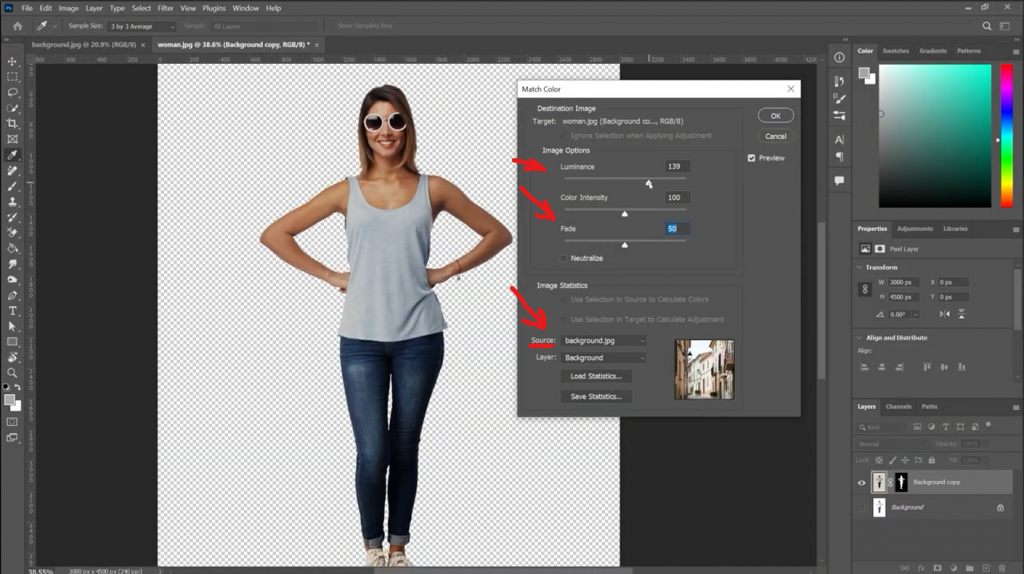This screenshot has height=574, width=1024.
Task: Open the Character panel icon
Action: pos(839,139)
